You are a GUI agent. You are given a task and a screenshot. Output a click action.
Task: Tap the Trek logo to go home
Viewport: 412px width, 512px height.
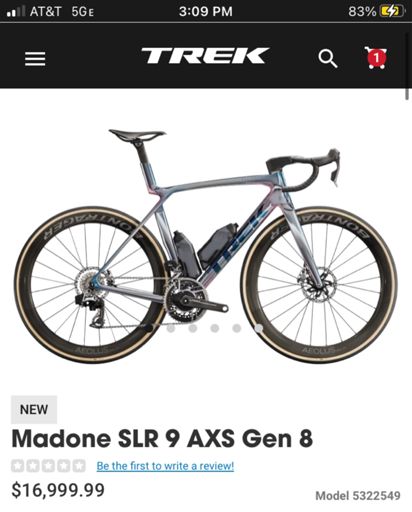pos(205,56)
